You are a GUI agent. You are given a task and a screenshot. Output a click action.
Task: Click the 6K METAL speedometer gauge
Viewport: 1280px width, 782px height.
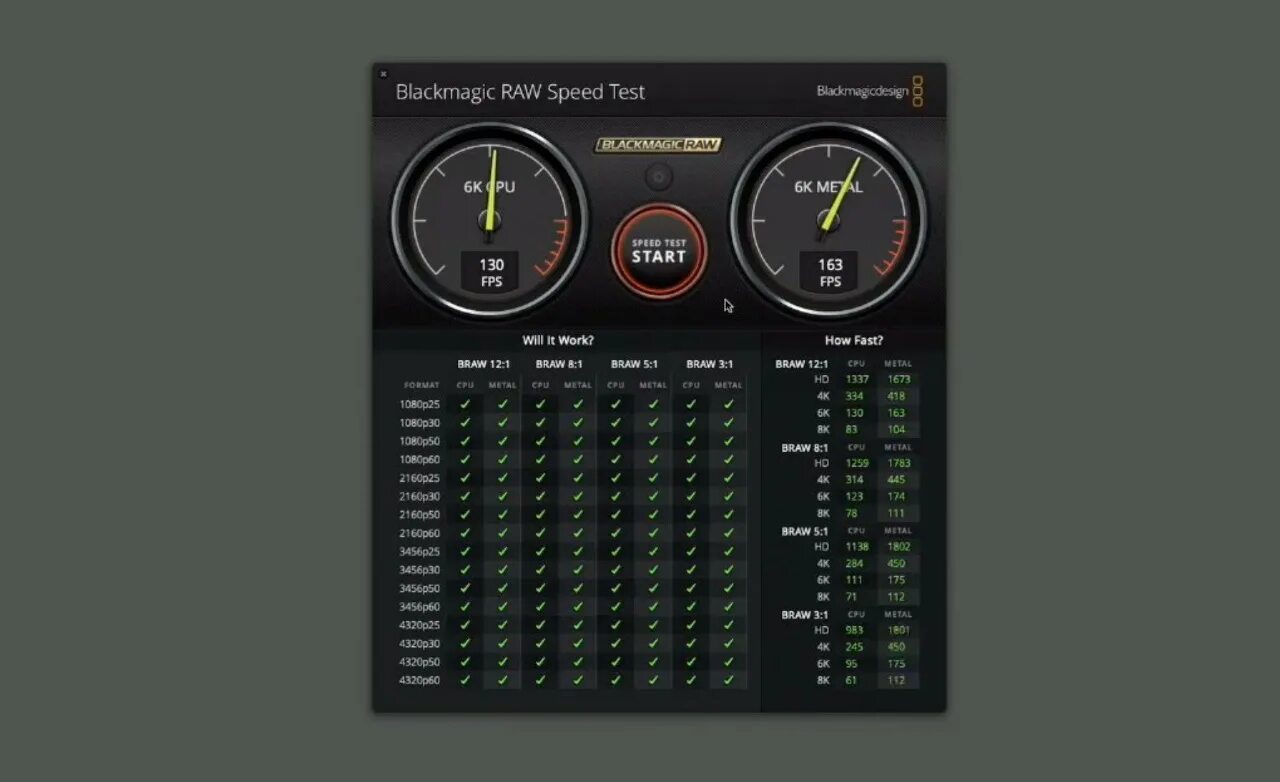829,220
